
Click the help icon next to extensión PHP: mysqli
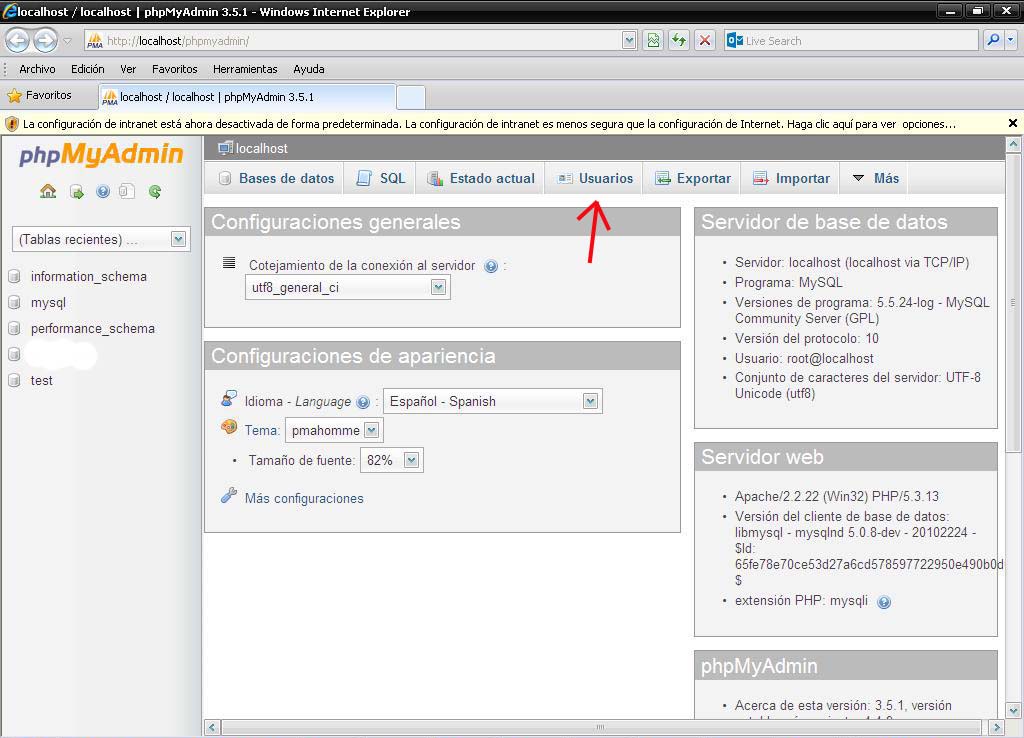click(x=884, y=602)
